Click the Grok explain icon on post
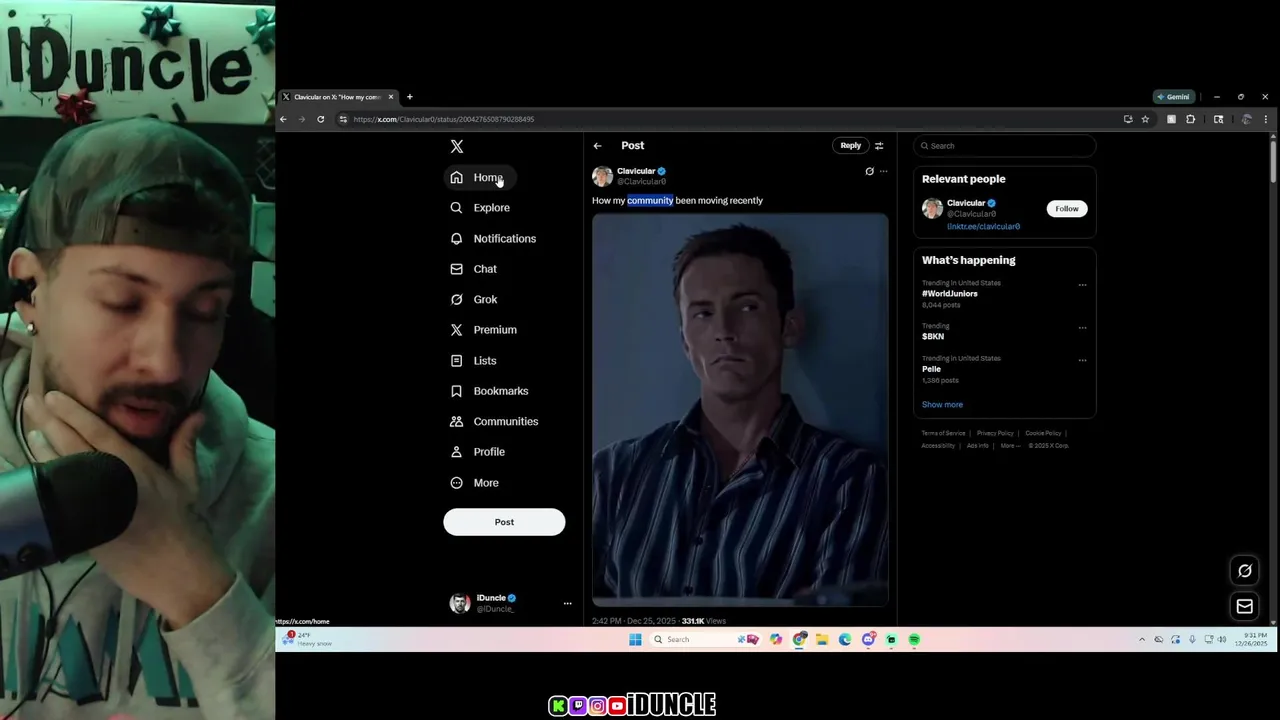 (x=869, y=171)
